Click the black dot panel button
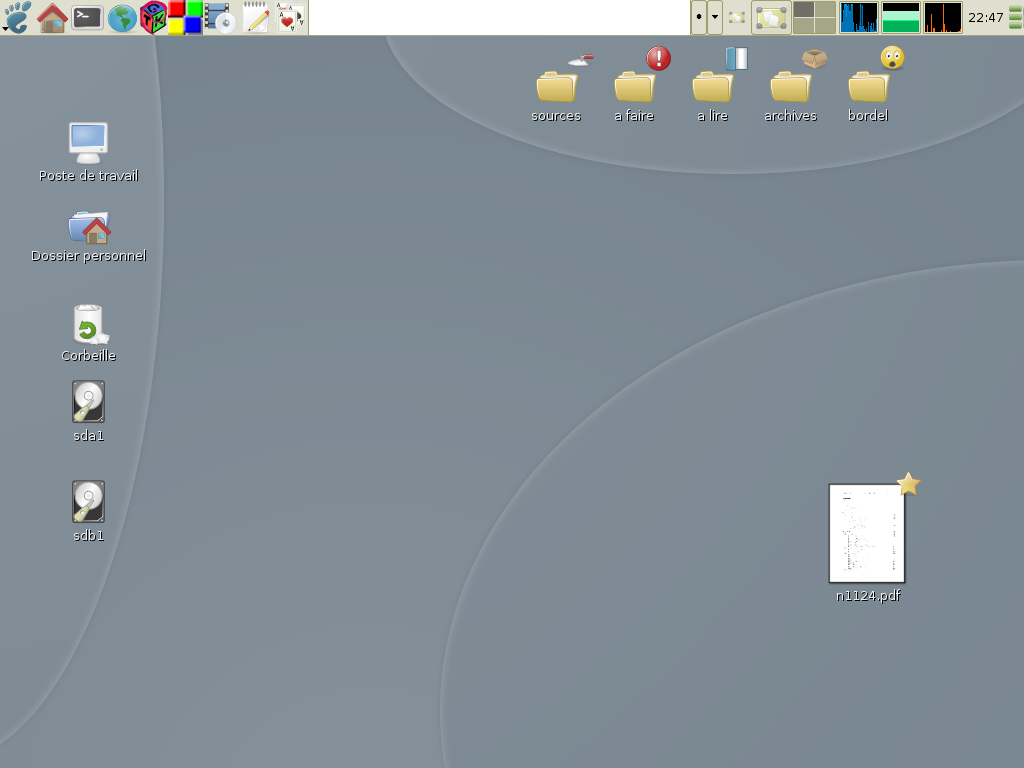1024x768 pixels. (x=699, y=17)
